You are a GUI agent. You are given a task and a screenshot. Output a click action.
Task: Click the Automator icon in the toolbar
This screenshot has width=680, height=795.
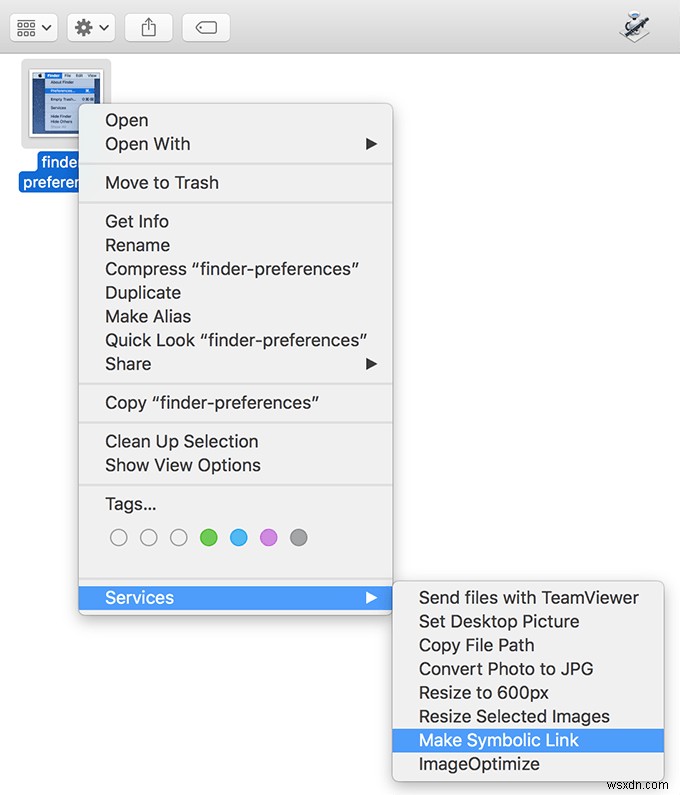coord(634,26)
